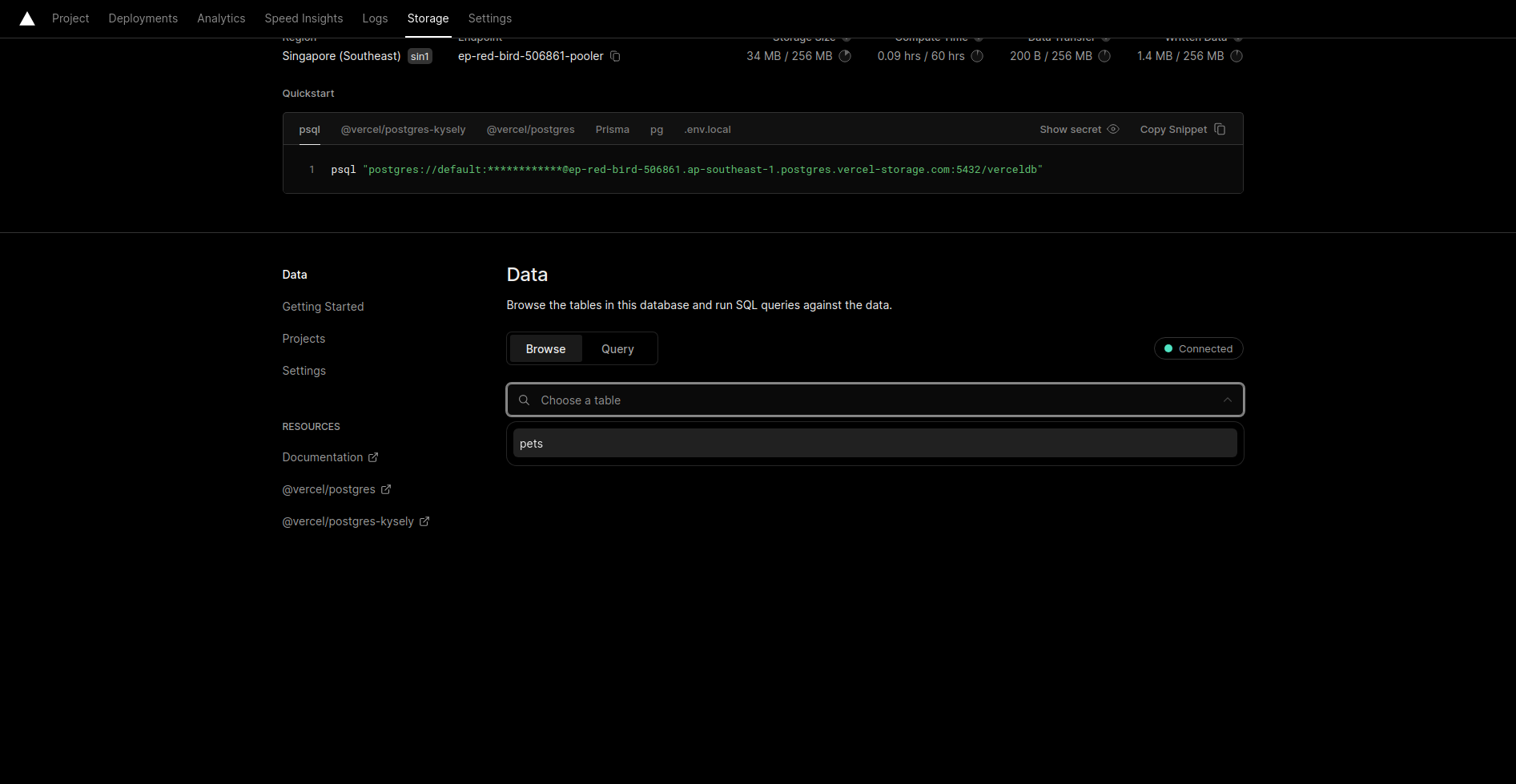Image resolution: width=1516 pixels, height=784 pixels.
Task: Show the .env.local snippet tab
Action: (x=707, y=130)
